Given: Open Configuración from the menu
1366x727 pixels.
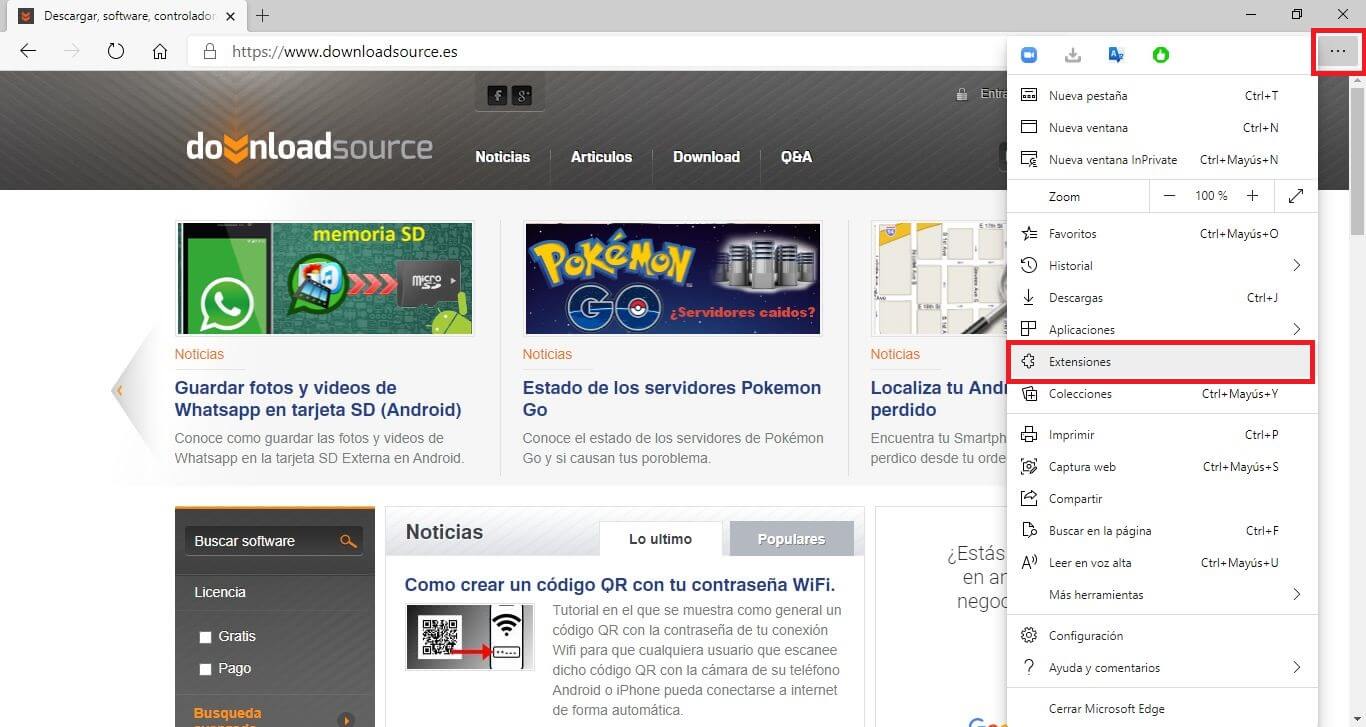Looking at the screenshot, I should (x=1162, y=636).
